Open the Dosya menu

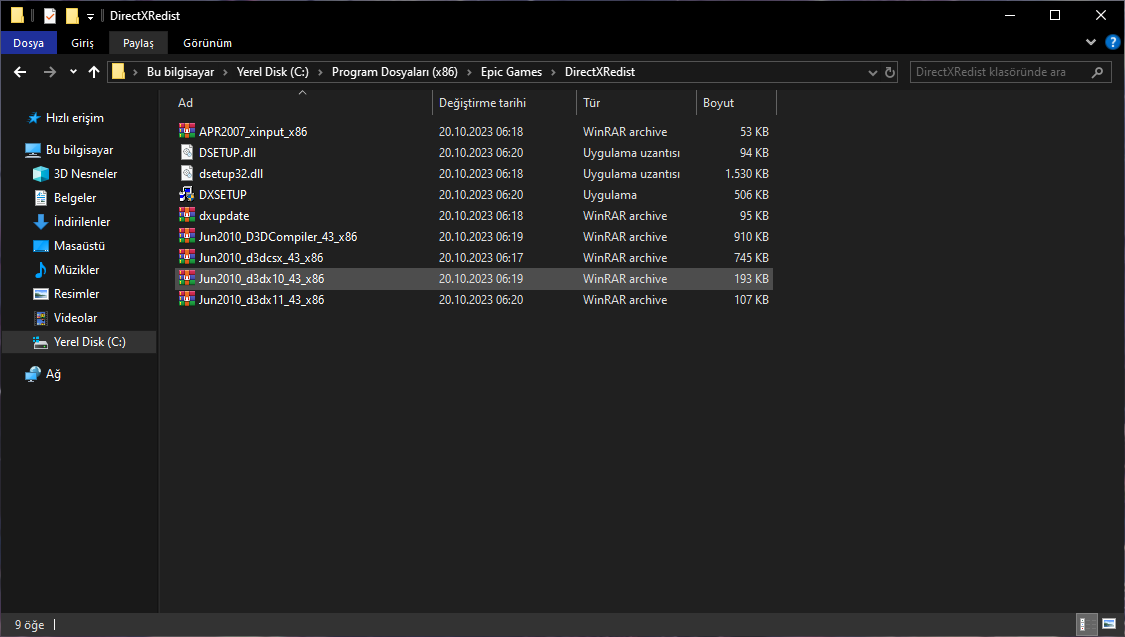29,43
